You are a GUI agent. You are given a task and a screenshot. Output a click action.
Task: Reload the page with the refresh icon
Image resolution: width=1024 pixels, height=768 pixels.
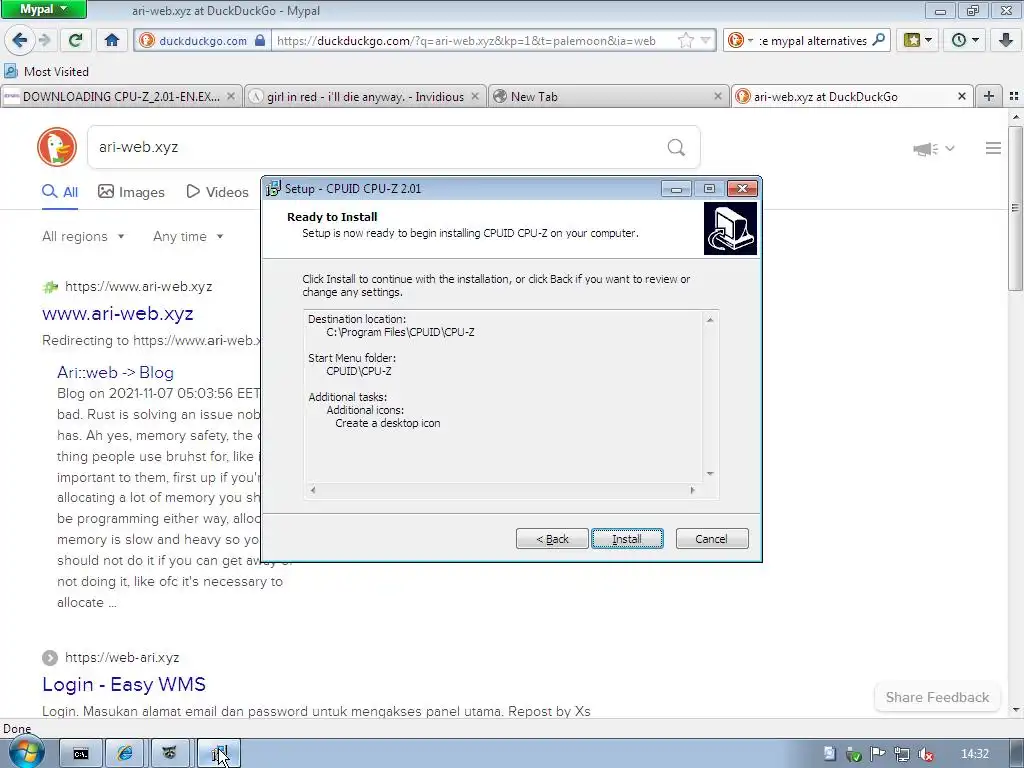point(76,40)
